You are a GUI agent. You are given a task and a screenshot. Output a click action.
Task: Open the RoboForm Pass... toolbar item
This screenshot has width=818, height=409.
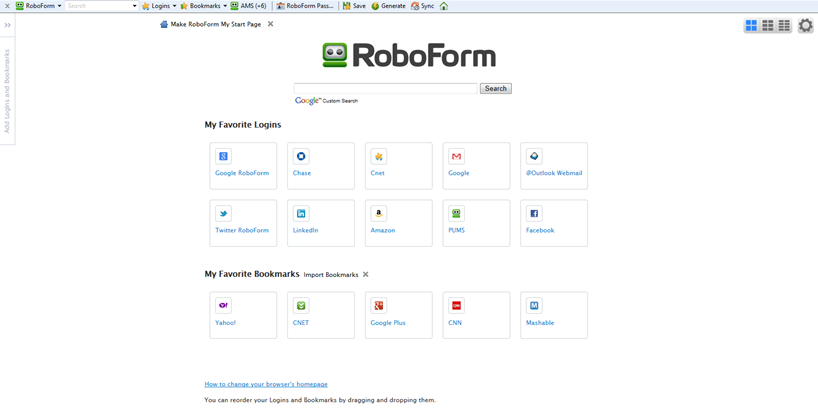(x=305, y=6)
